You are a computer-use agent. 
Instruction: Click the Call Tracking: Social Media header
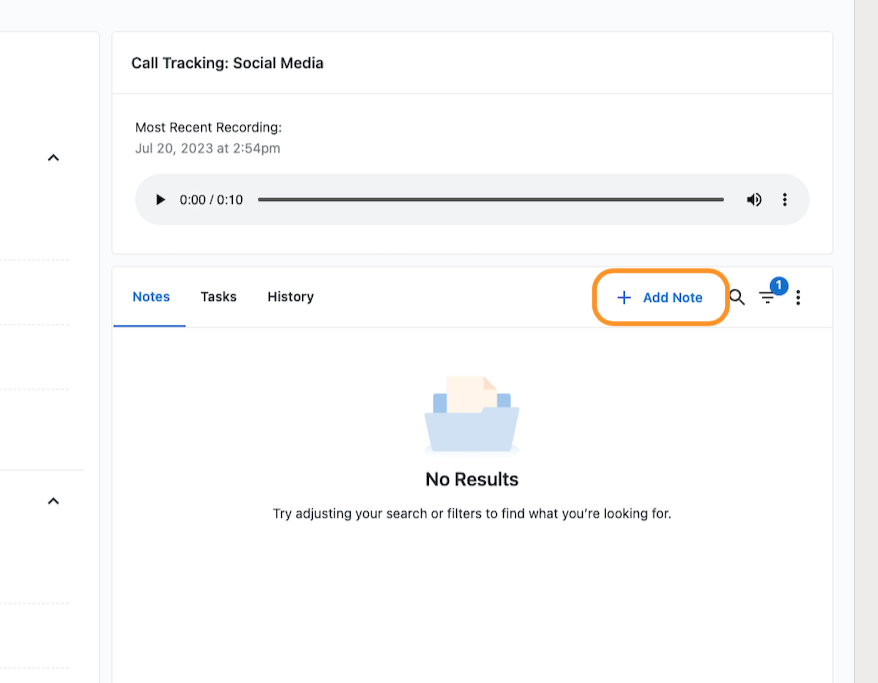coord(227,63)
